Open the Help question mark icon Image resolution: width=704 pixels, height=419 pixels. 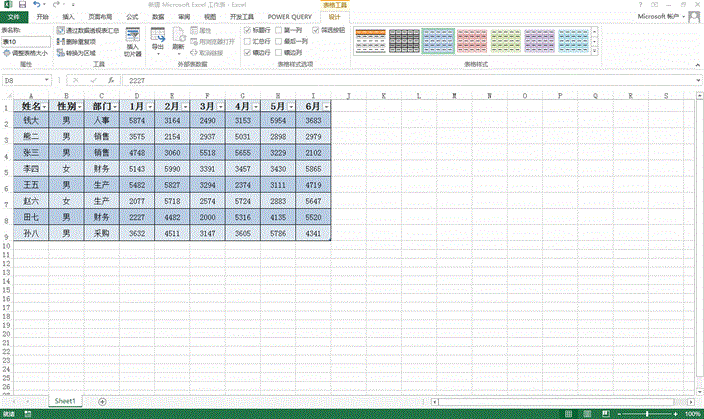[x=641, y=5]
